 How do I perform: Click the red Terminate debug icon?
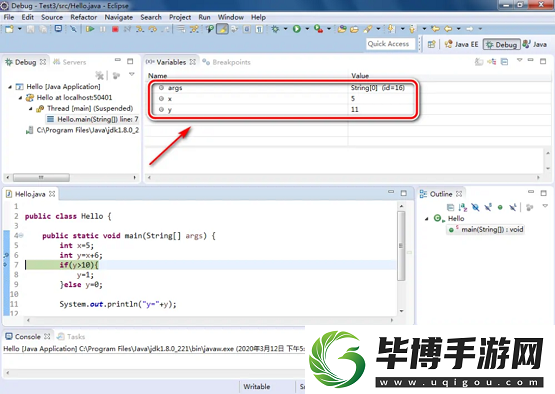[115, 29]
